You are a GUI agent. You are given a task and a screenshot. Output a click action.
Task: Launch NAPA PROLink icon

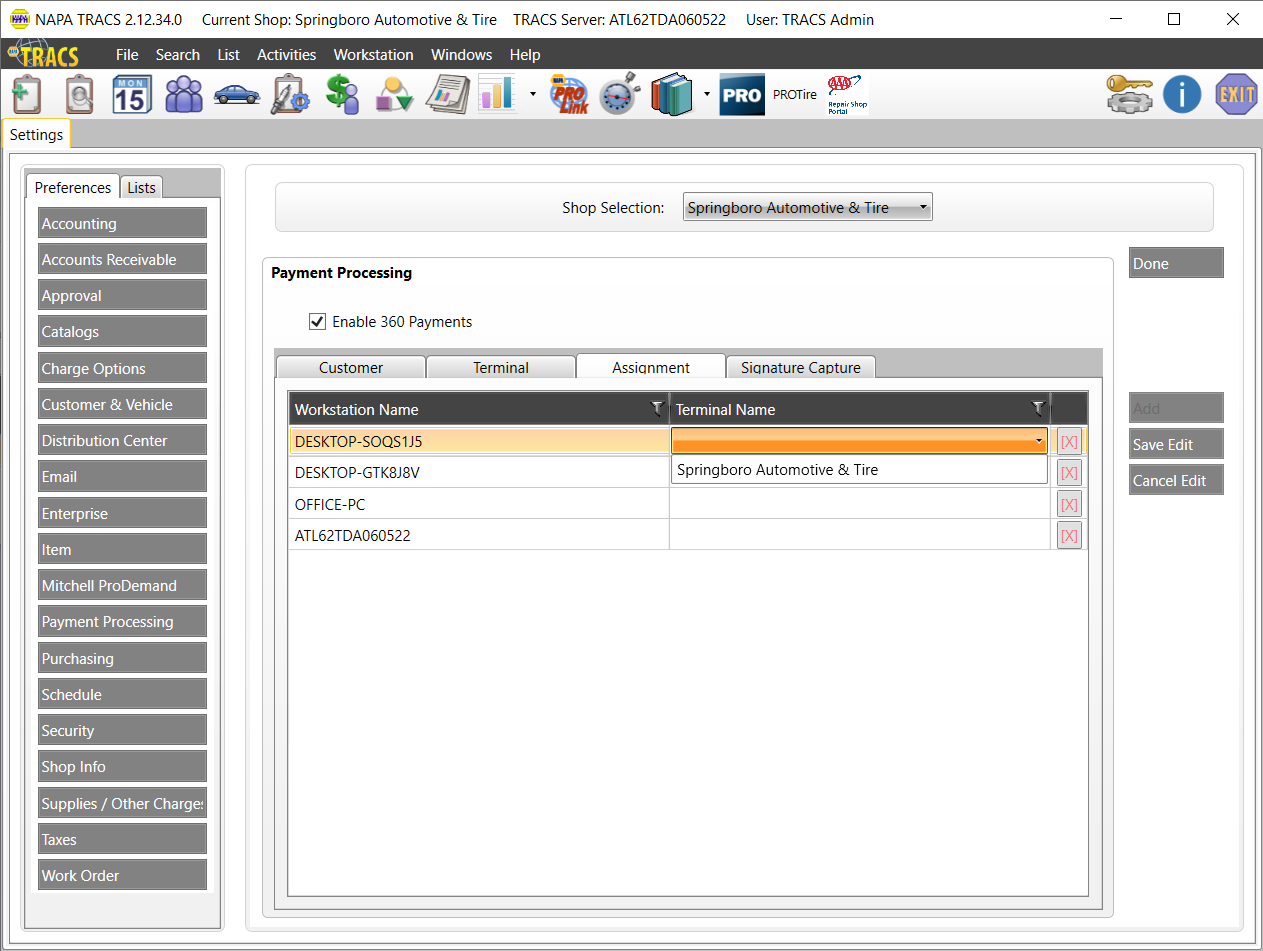pos(570,95)
